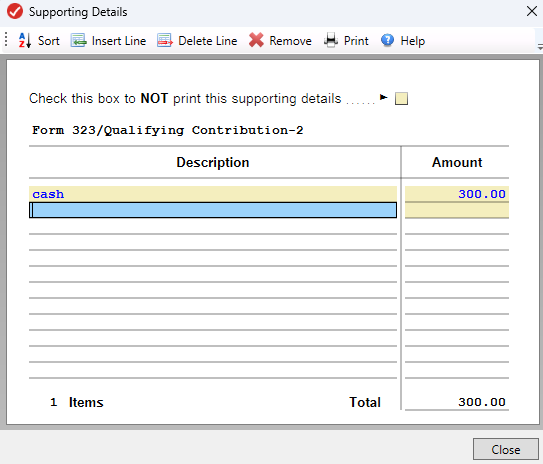Image resolution: width=543 pixels, height=464 pixels.
Task: Click the blue Help question icon
Action: (388, 41)
